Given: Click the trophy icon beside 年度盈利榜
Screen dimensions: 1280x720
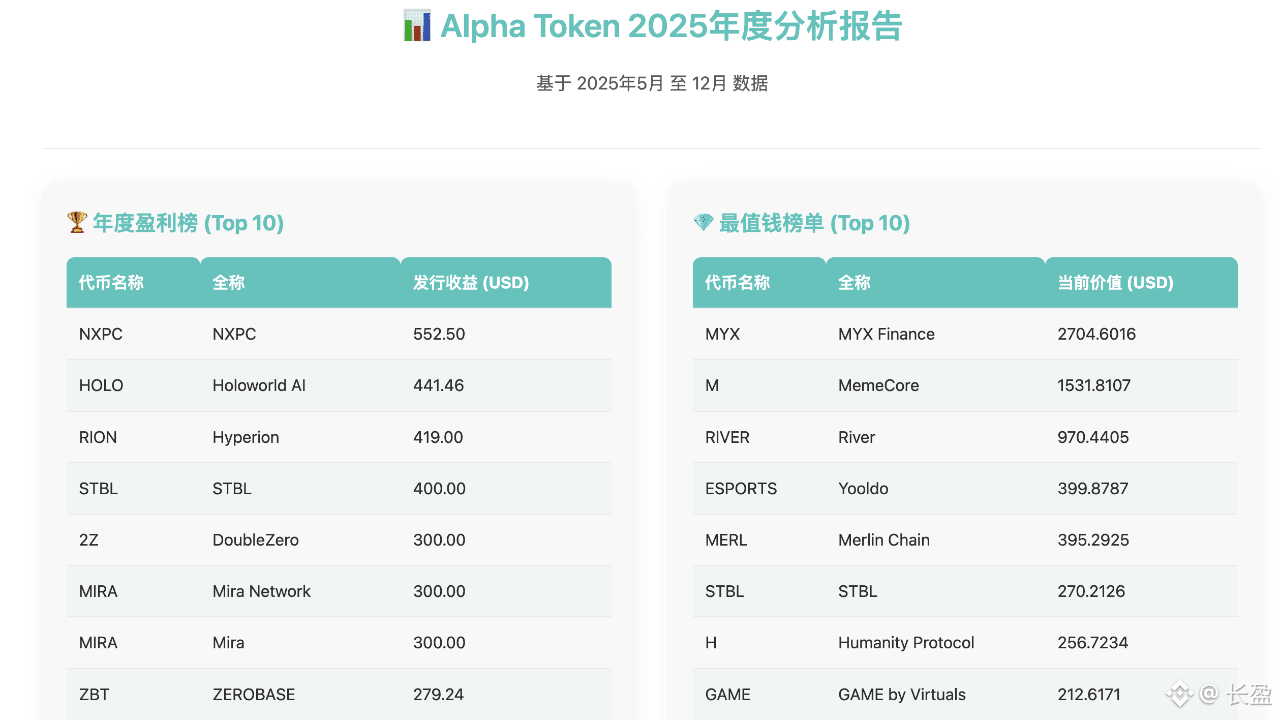Looking at the screenshot, I should (x=77, y=222).
